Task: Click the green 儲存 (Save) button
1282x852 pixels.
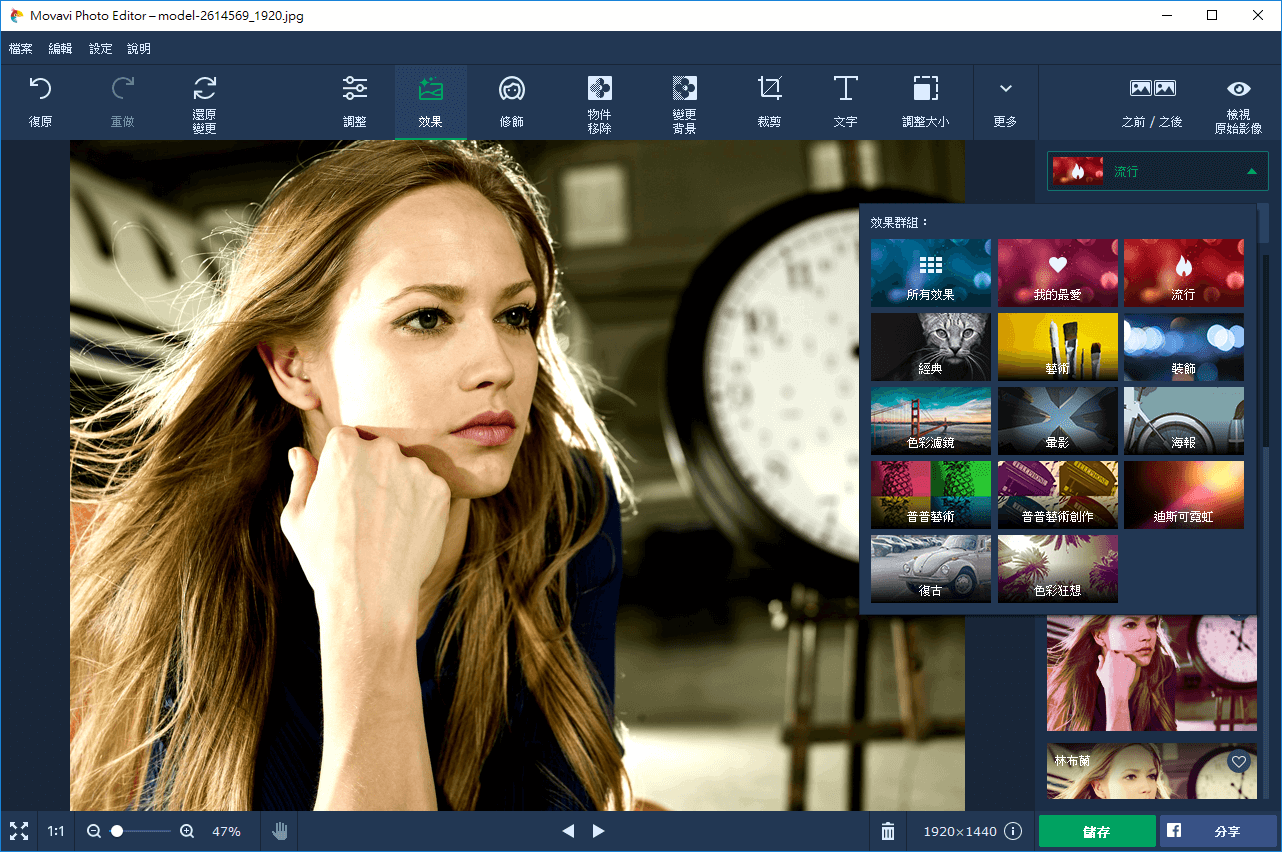Action: [1096, 831]
